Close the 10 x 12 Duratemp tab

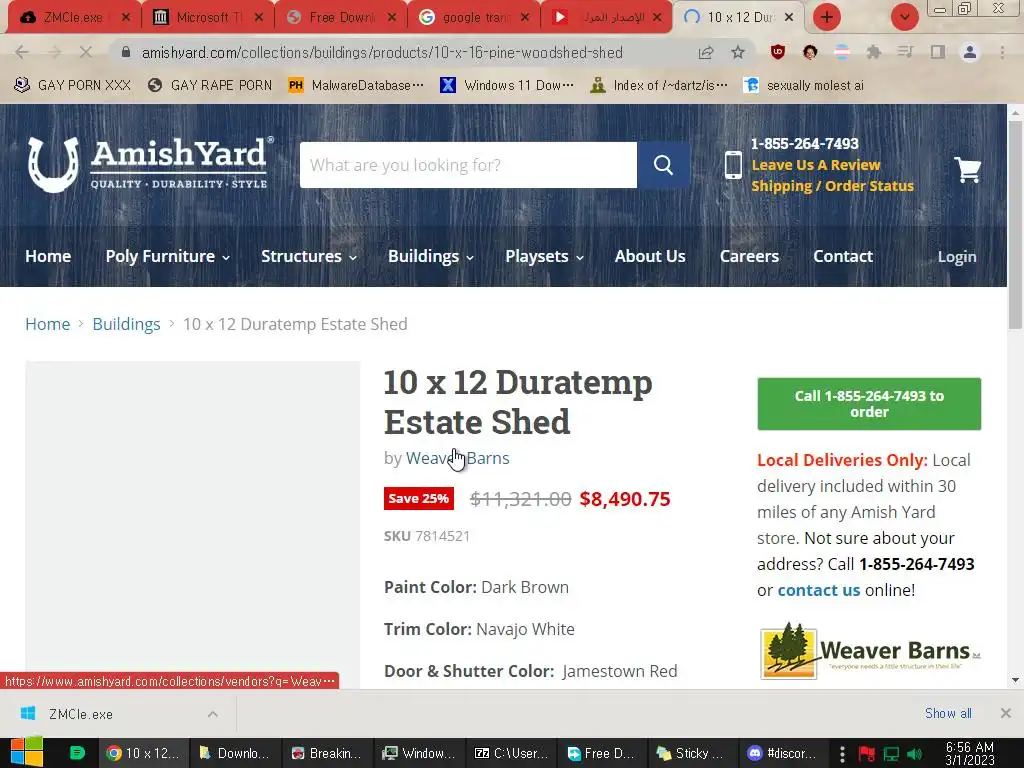(789, 17)
